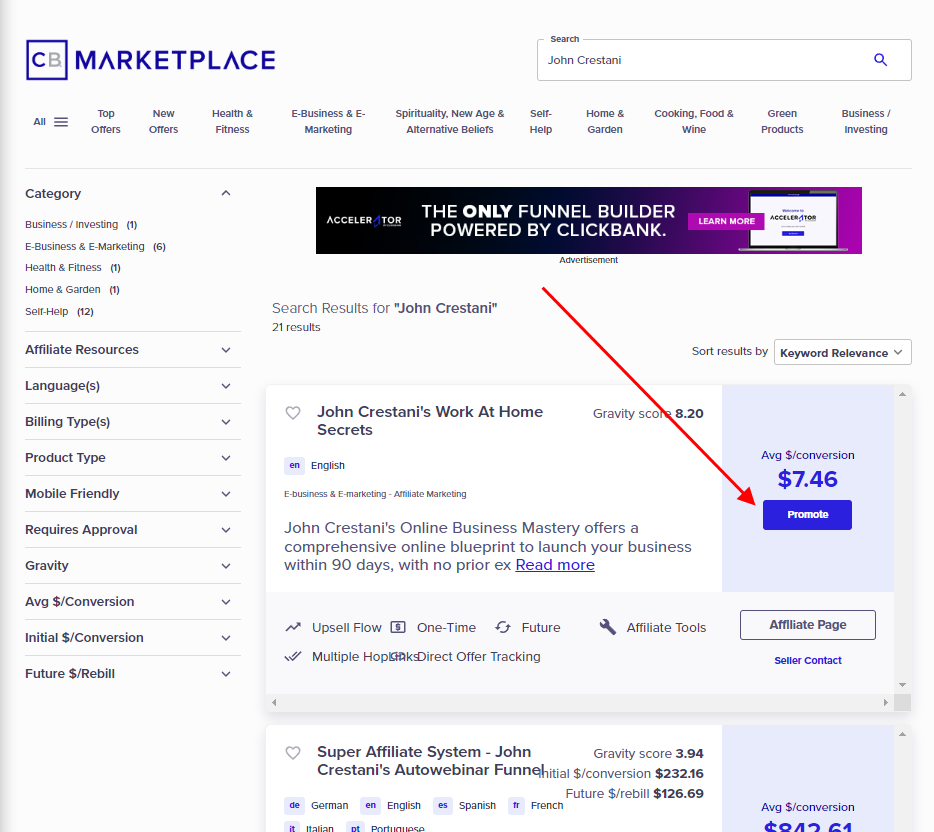Click the 'de' German language badge
934x832 pixels.
pyautogui.click(x=294, y=805)
